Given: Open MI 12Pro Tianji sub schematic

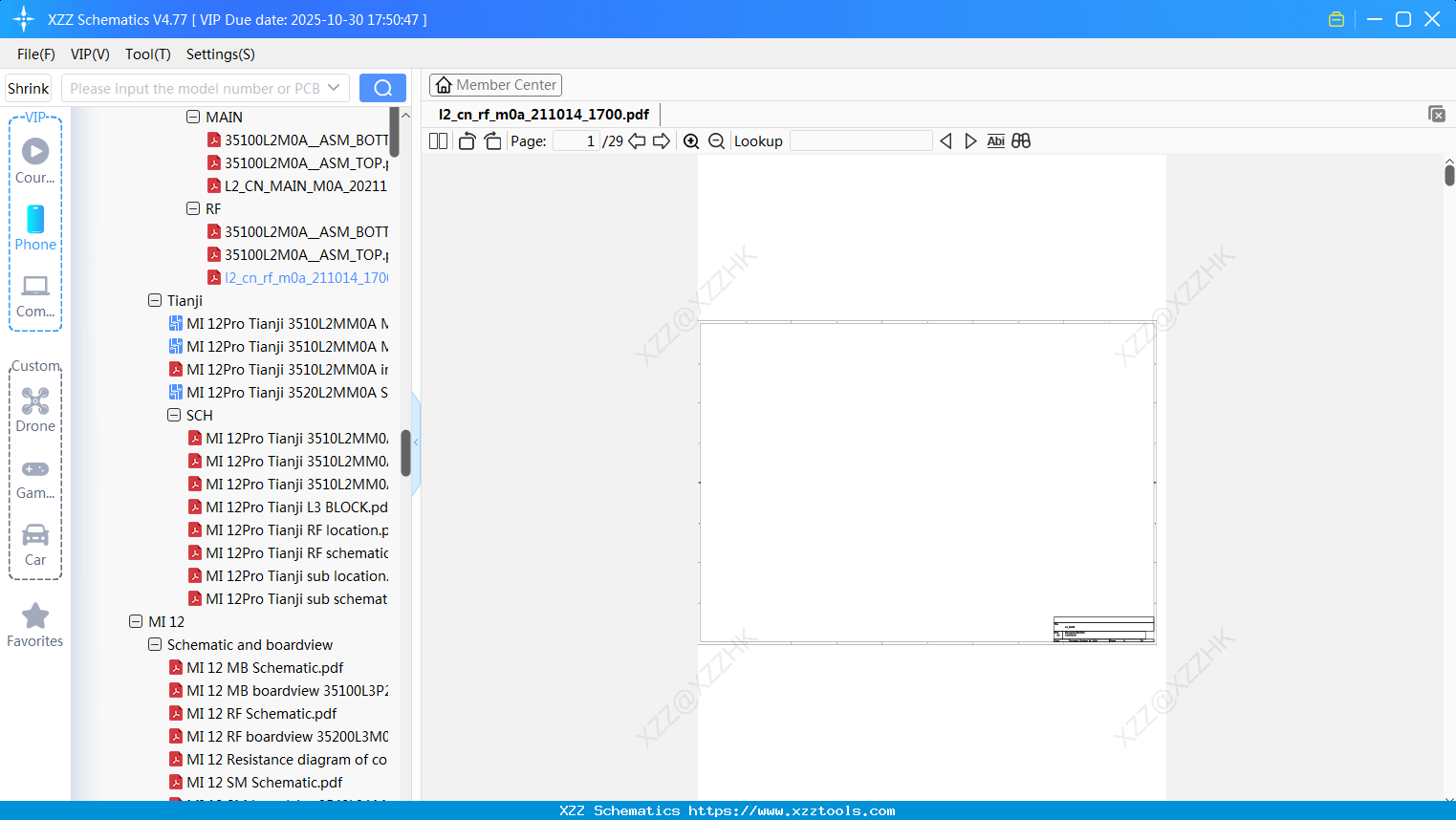Looking at the screenshot, I should (x=287, y=598).
